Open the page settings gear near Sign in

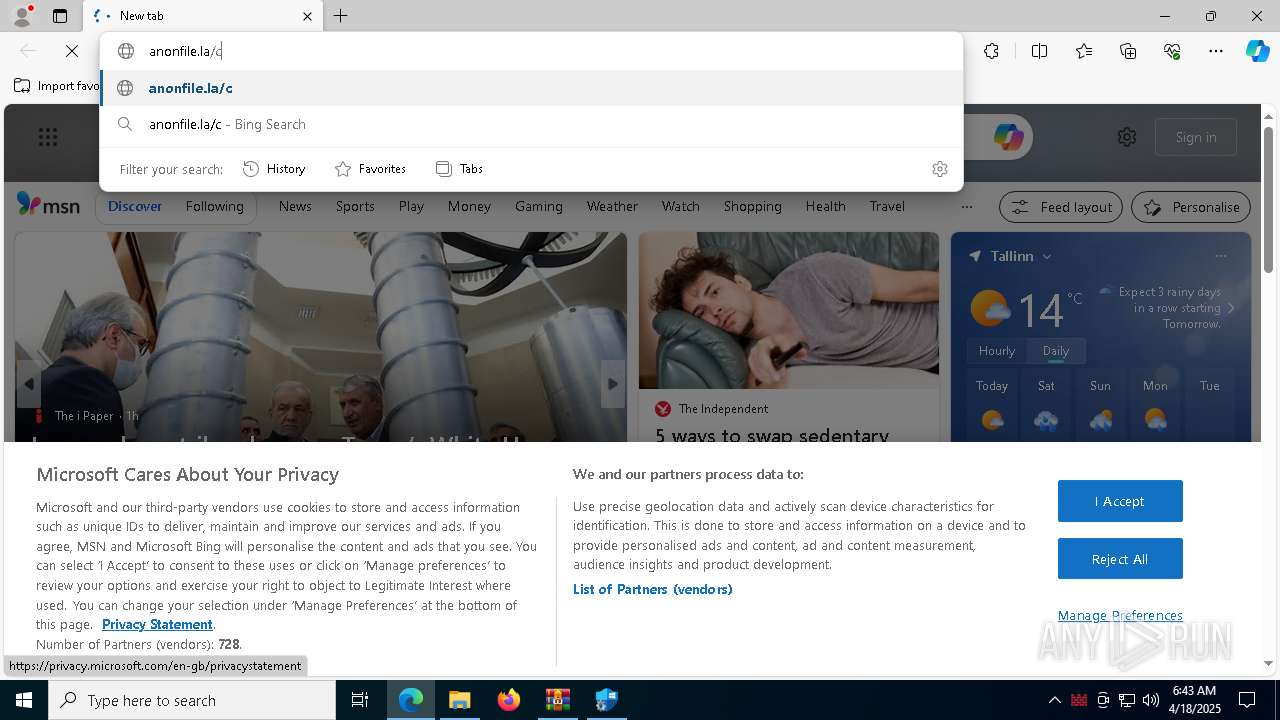point(1127,137)
